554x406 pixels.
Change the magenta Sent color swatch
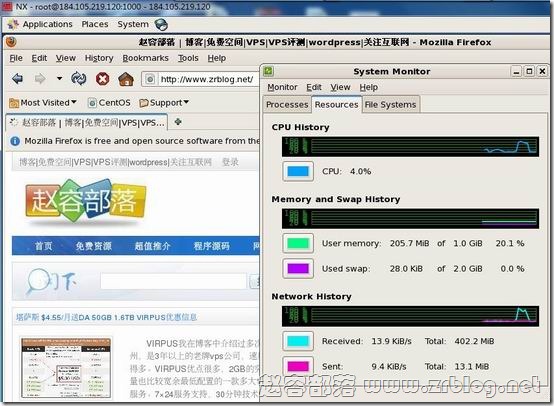pos(298,366)
